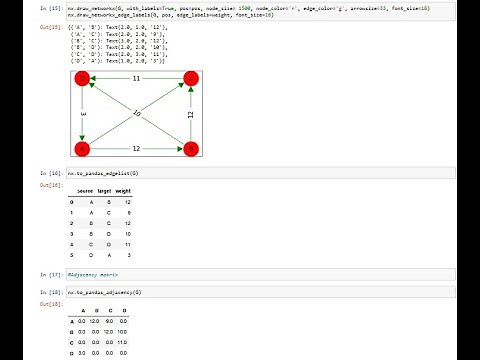Click output line ('A', 'B'): Text(2.0, 1.0, '12')

119,27
